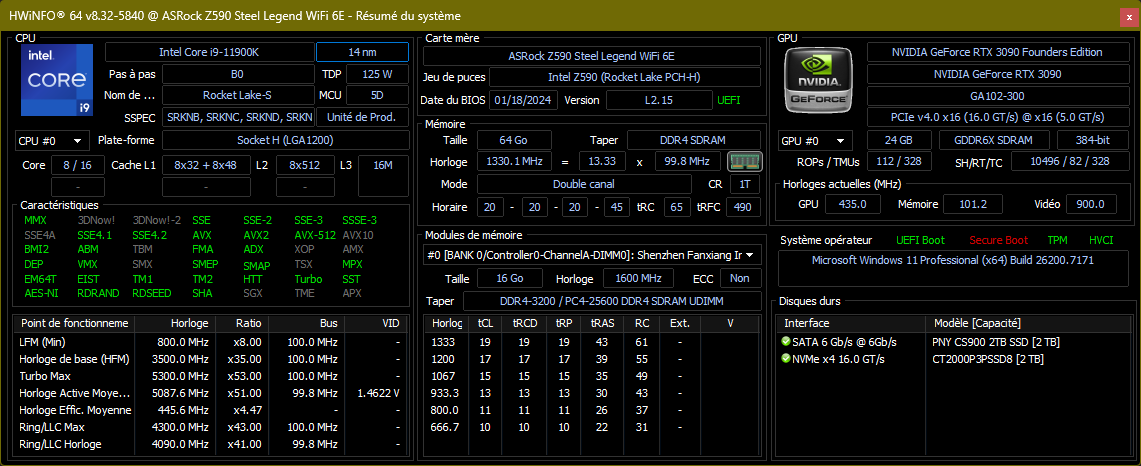Screen dimensions: 1141x466
Task: Click the PCIe v4.0 x16 link field
Action: pyautogui.click(x=997, y=117)
